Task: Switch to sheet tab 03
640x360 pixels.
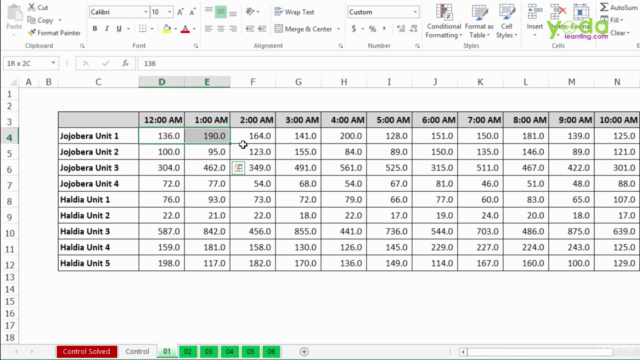Action: pyautogui.click(x=209, y=351)
